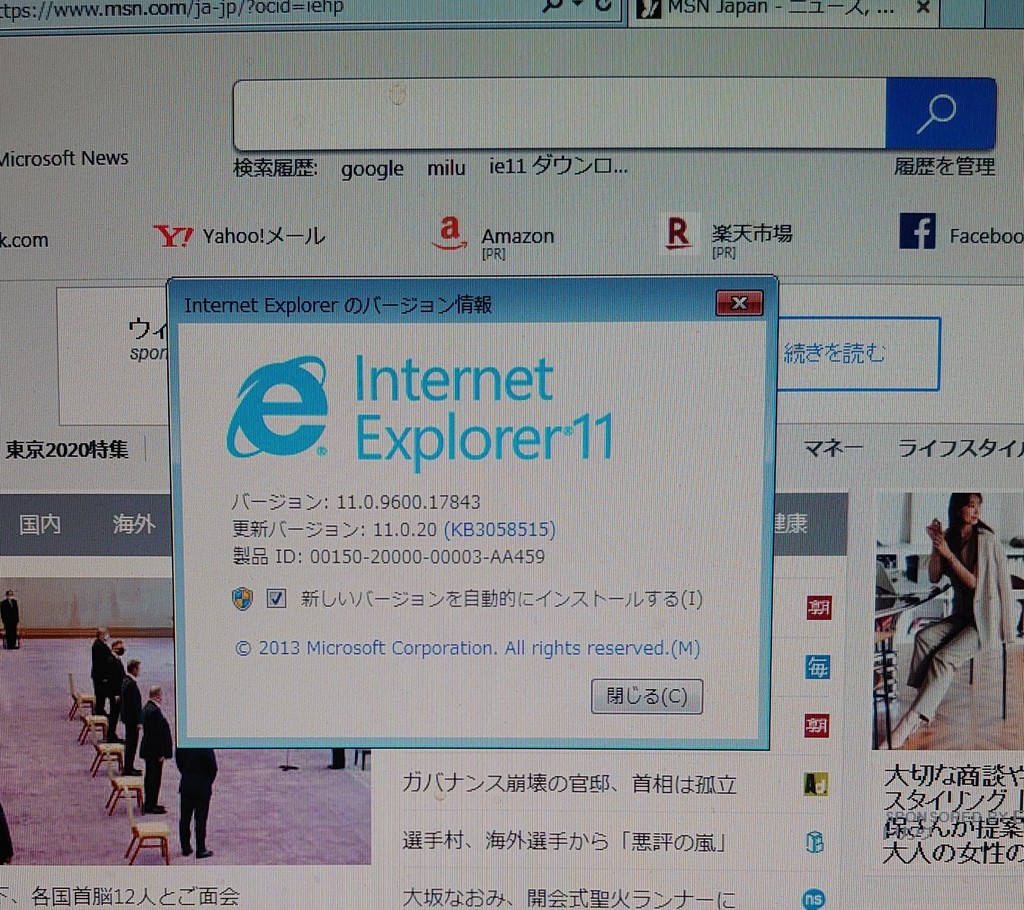Click the 毎 Mainichi source icon
Screen dimensions: 1024x910
pos(818,667)
